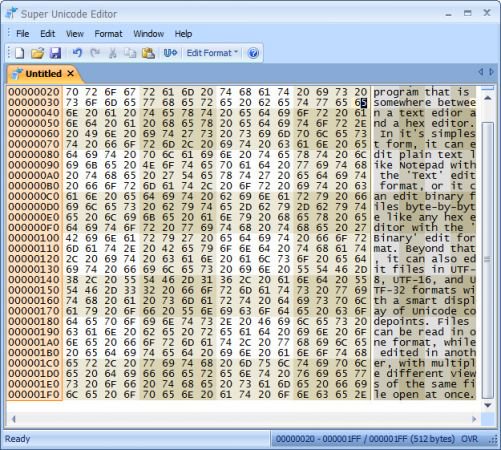The width and height of the screenshot is (501, 450).
Task: Open a file using folder icon
Action: click(37, 53)
